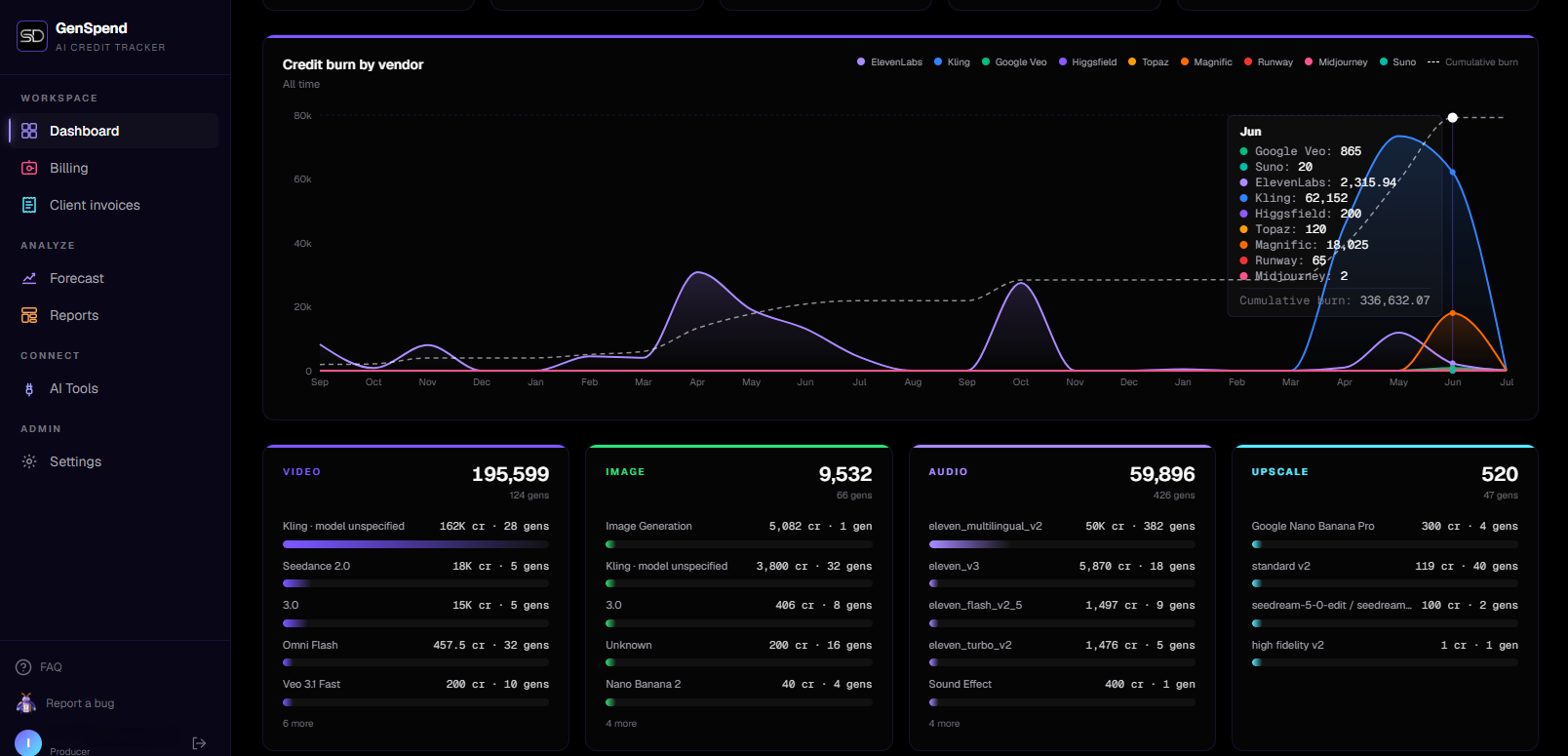Select the Image Generation row
The width and height of the screenshot is (1568, 756).
[739, 533]
